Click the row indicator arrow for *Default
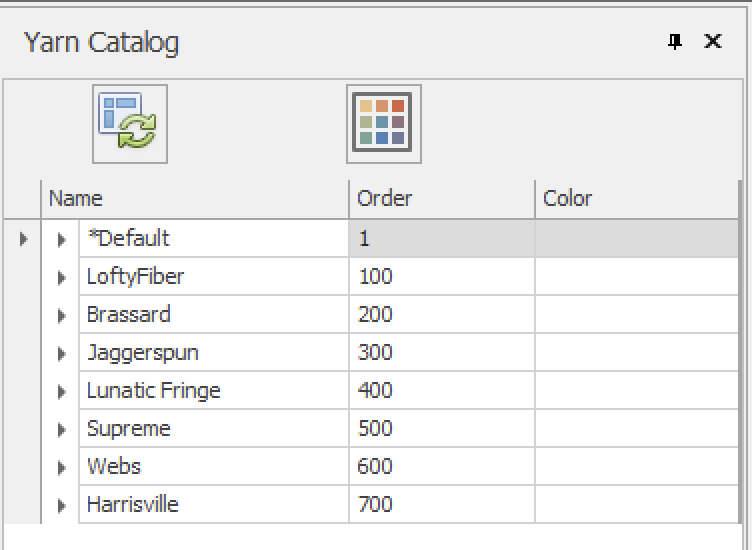Image resolution: width=752 pixels, height=550 pixels. coord(23,239)
